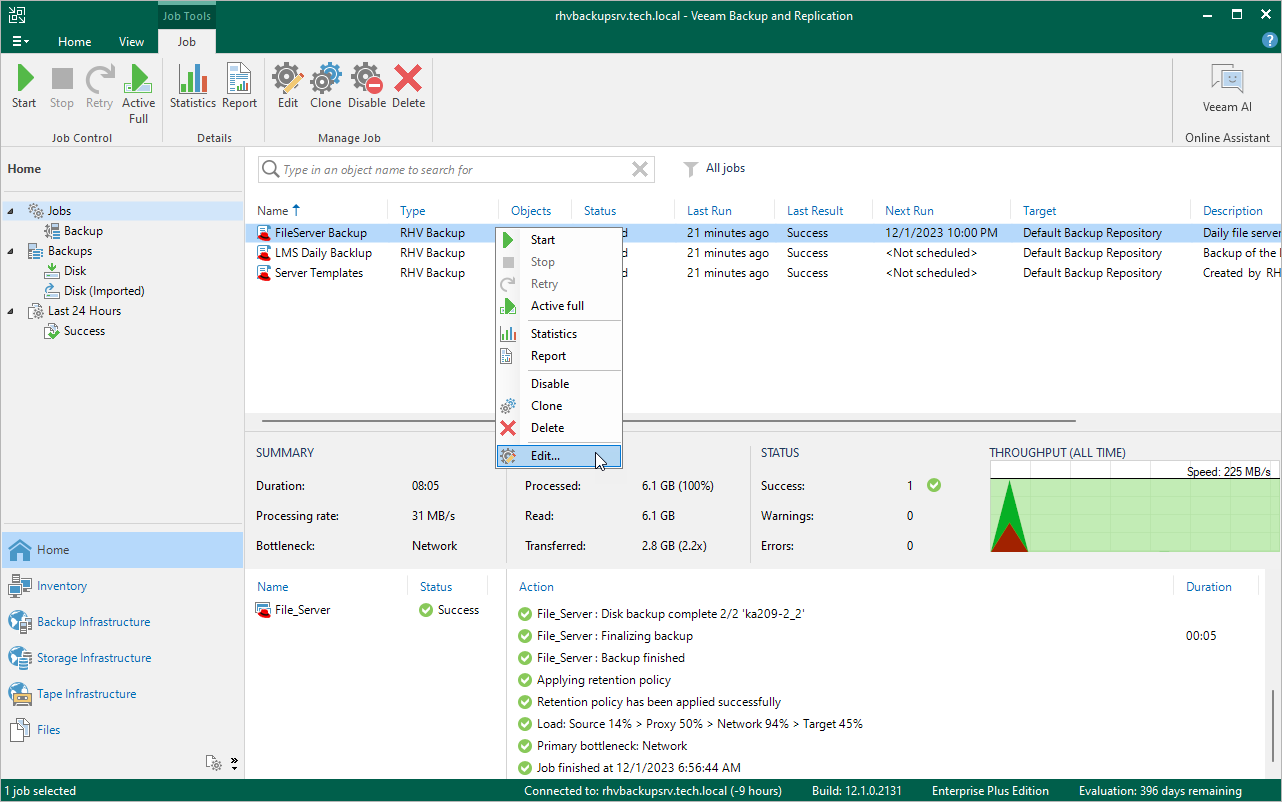Sort jobs by the Last Run column
The height and width of the screenshot is (802, 1282).
pos(724,211)
